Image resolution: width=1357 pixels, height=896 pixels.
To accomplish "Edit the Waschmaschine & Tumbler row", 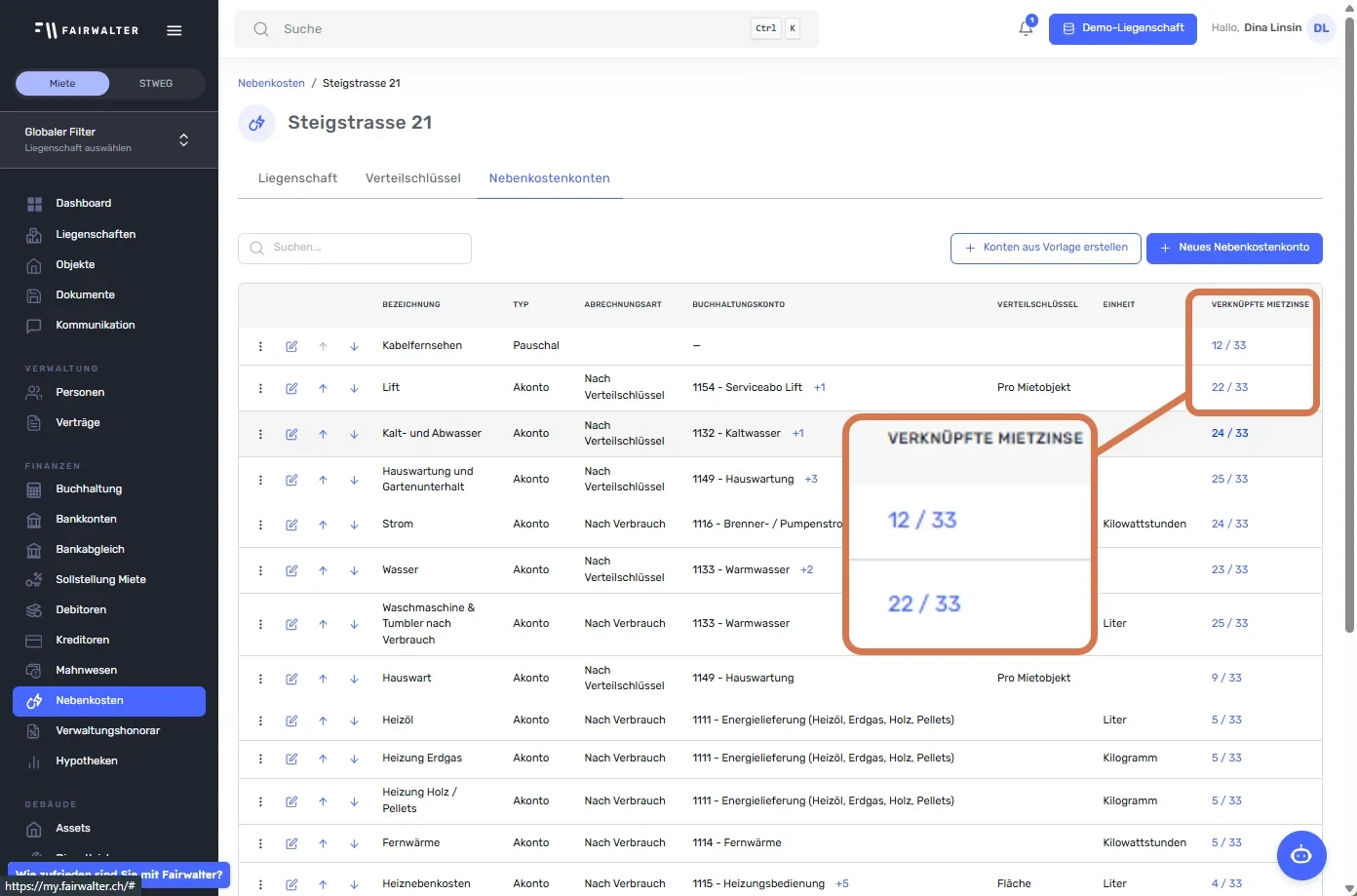I will 291,624.
